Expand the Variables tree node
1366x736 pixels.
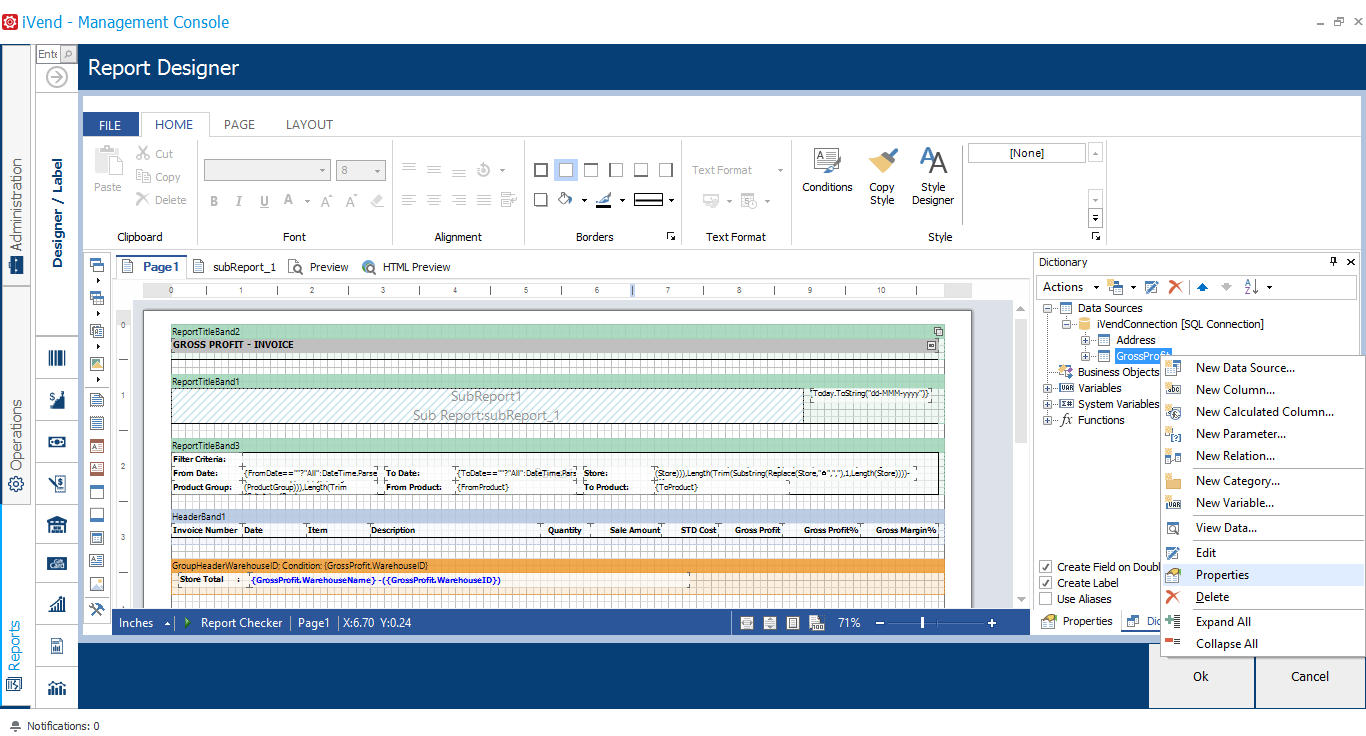pos(1048,389)
